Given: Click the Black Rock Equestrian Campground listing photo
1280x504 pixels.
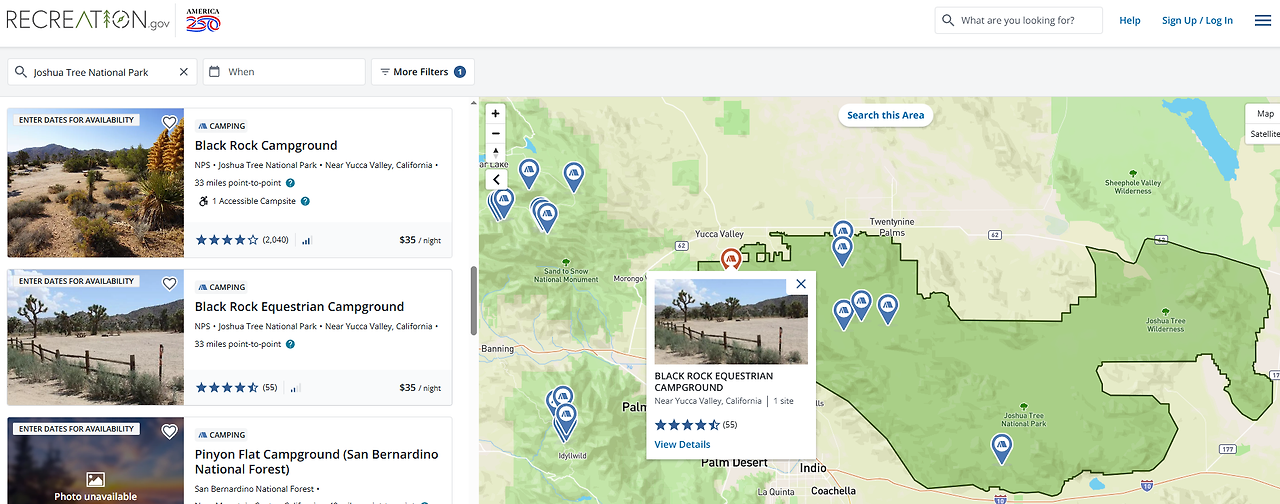Looking at the screenshot, I should [x=96, y=337].
